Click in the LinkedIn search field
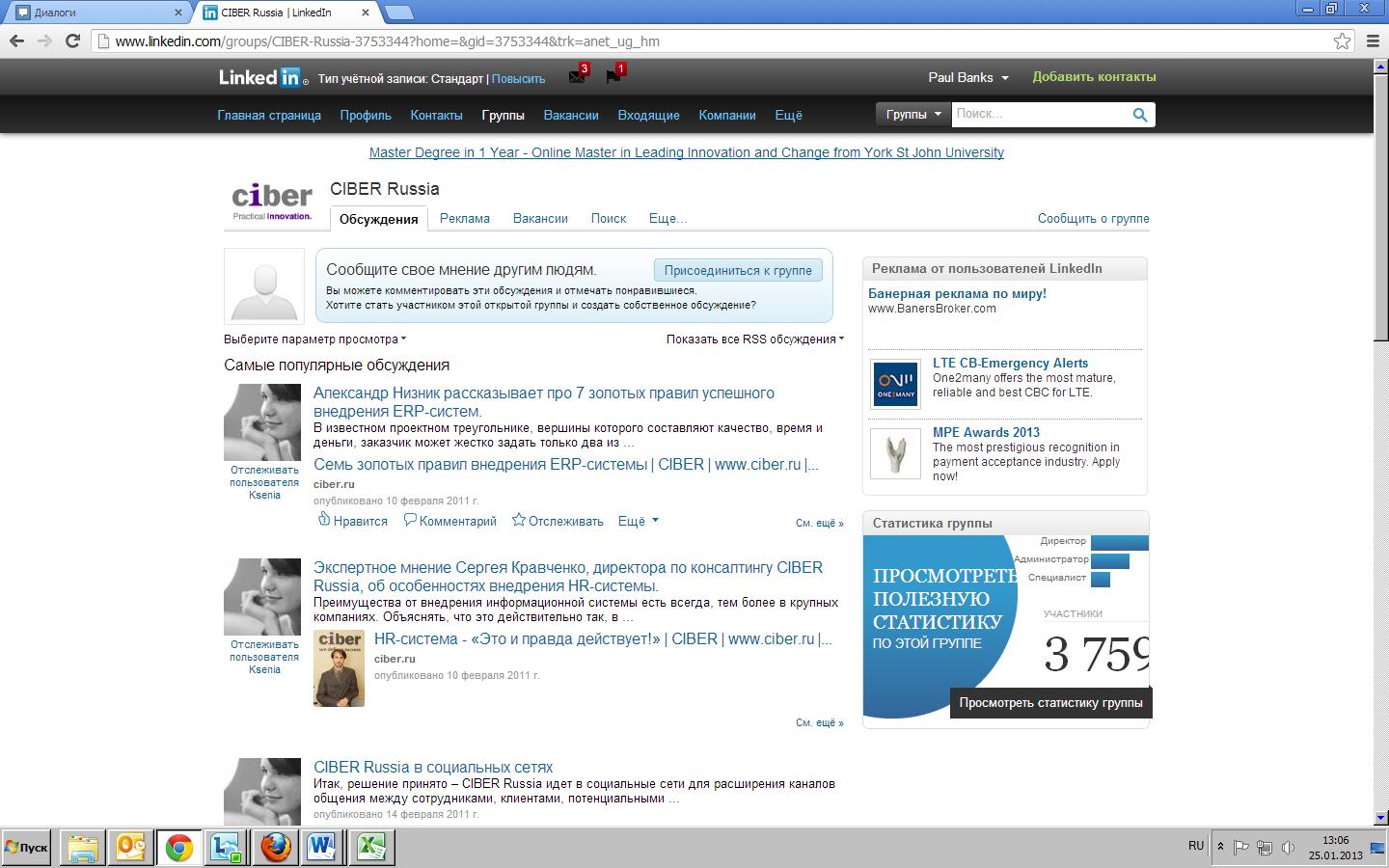1389x868 pixels. pyautogui.click(x=1040, y=114)
